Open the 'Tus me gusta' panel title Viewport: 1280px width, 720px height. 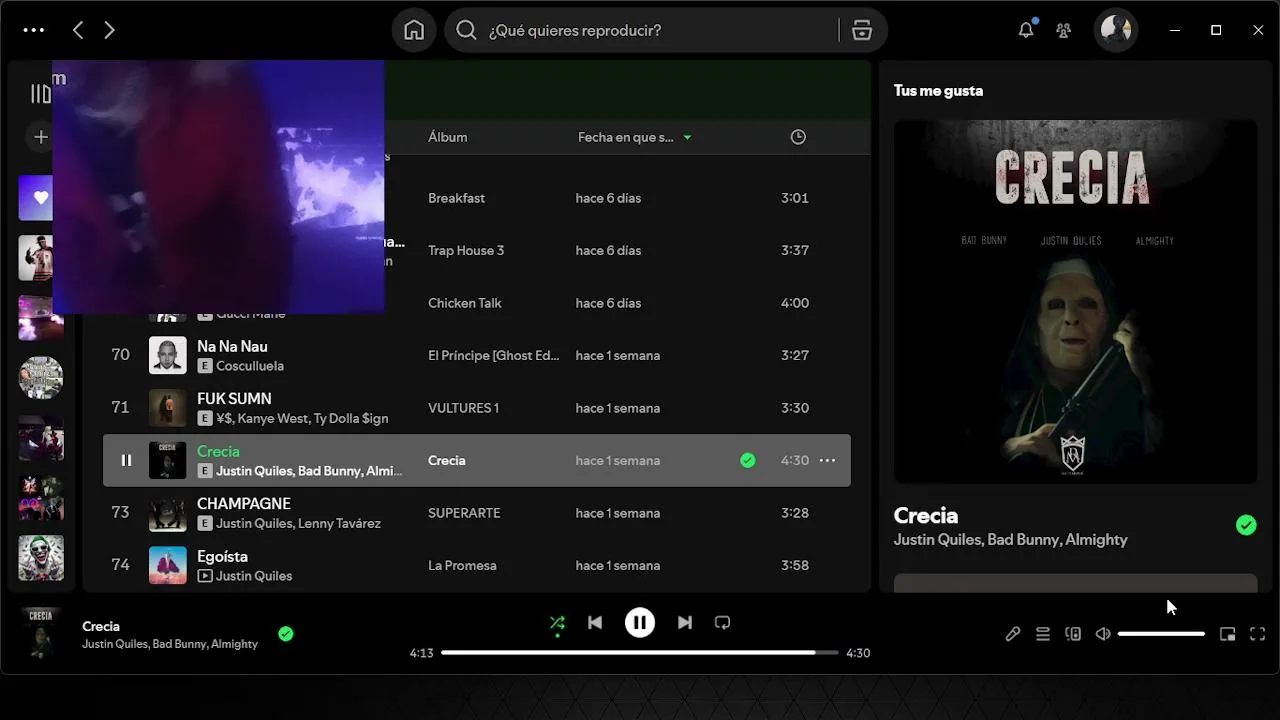click(938, 90)
